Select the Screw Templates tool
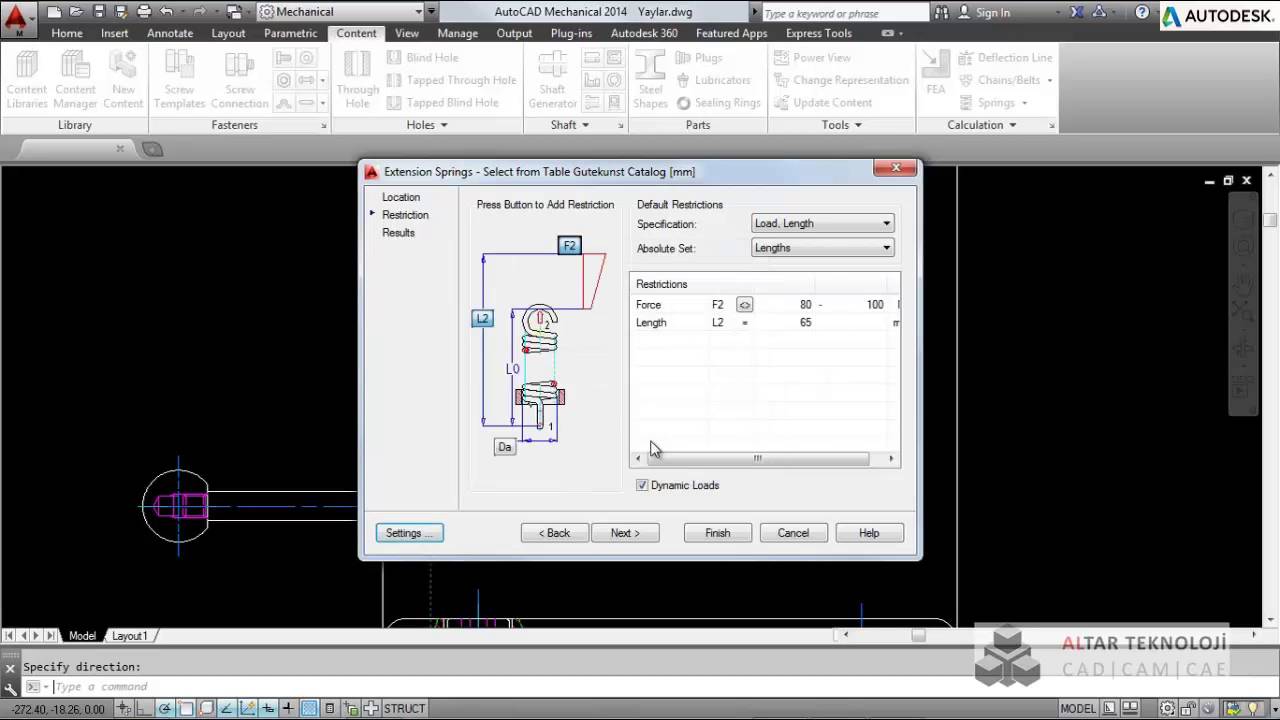 pyautogui.click(x=180, y=80)
